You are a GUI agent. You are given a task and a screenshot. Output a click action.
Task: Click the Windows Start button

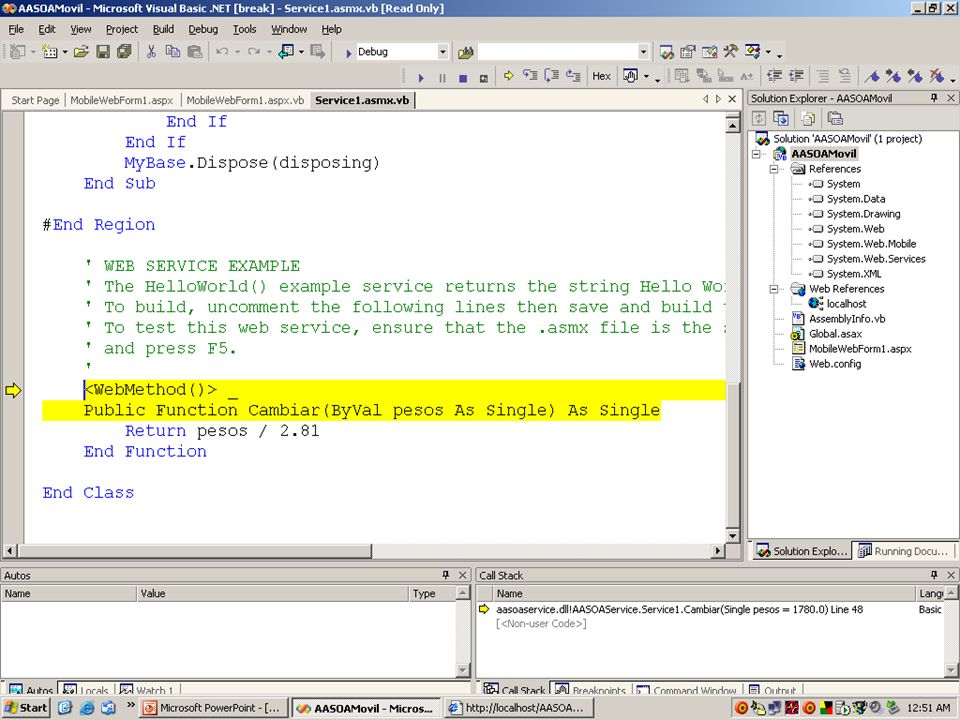click(26, 708)
